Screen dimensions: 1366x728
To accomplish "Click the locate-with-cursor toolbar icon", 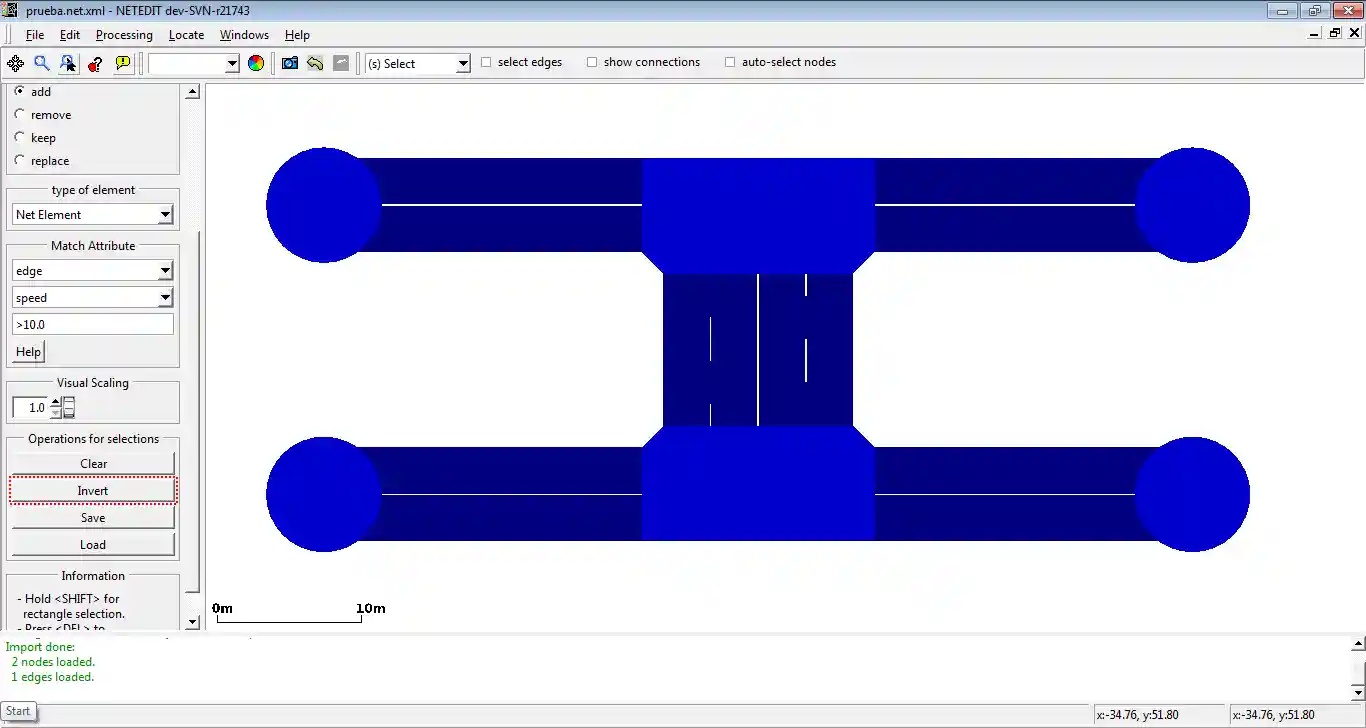I will [68, 63].
